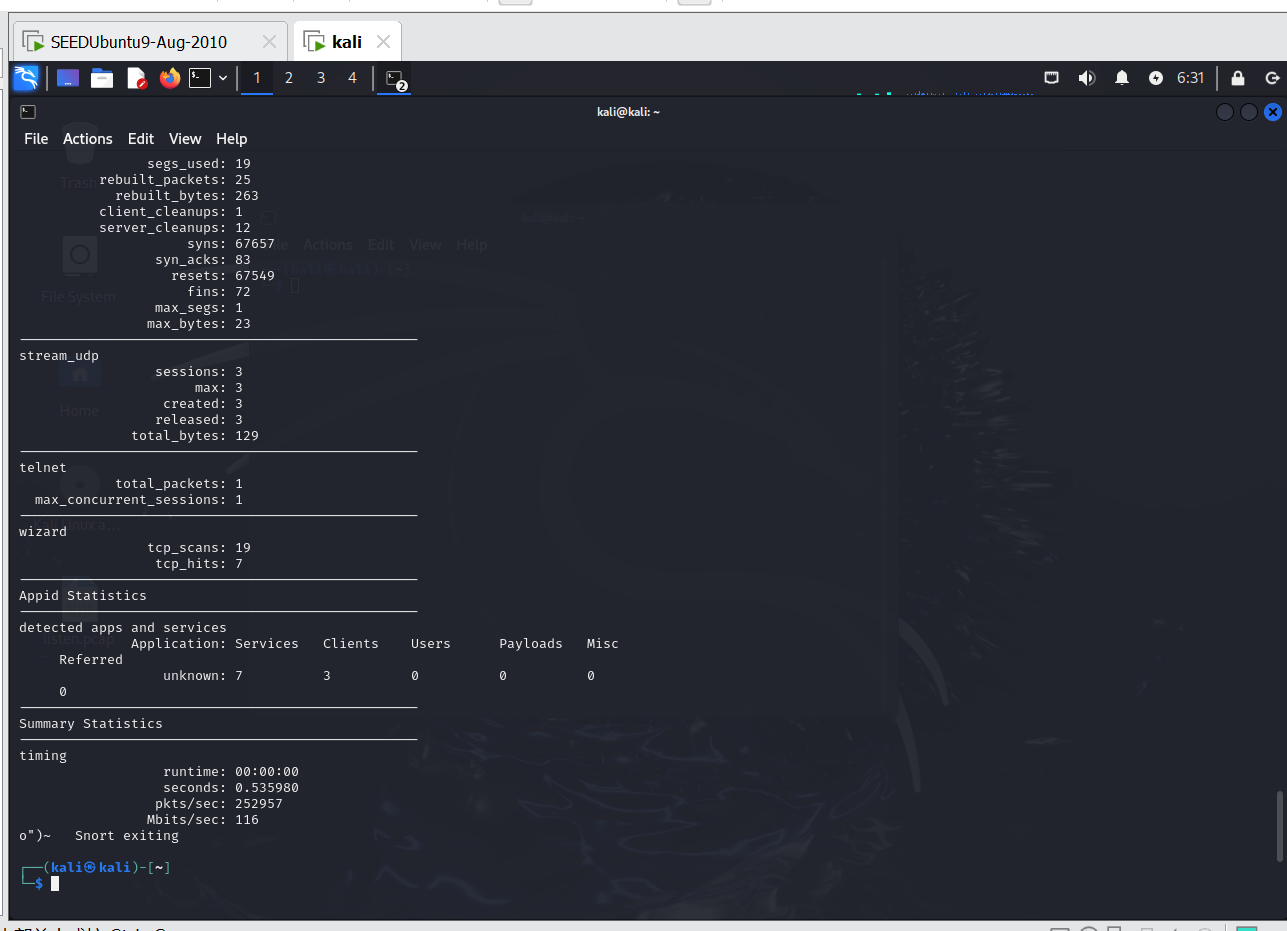Maximize the kali@kali terminal window
The width and height of the screenshot is (1287, 931).
[1249, 112]
